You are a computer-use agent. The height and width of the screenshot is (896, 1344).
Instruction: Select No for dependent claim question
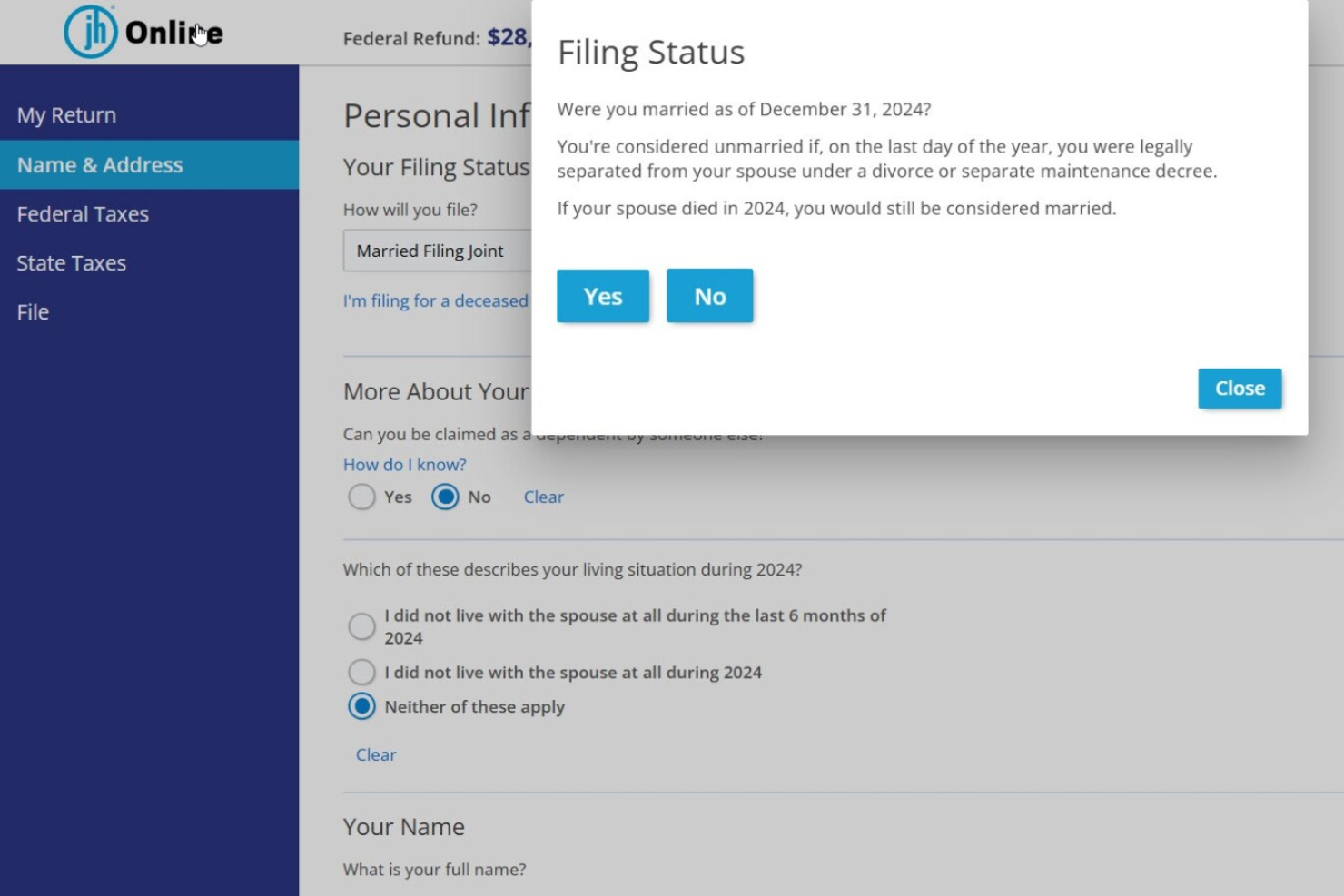[445, 497]
